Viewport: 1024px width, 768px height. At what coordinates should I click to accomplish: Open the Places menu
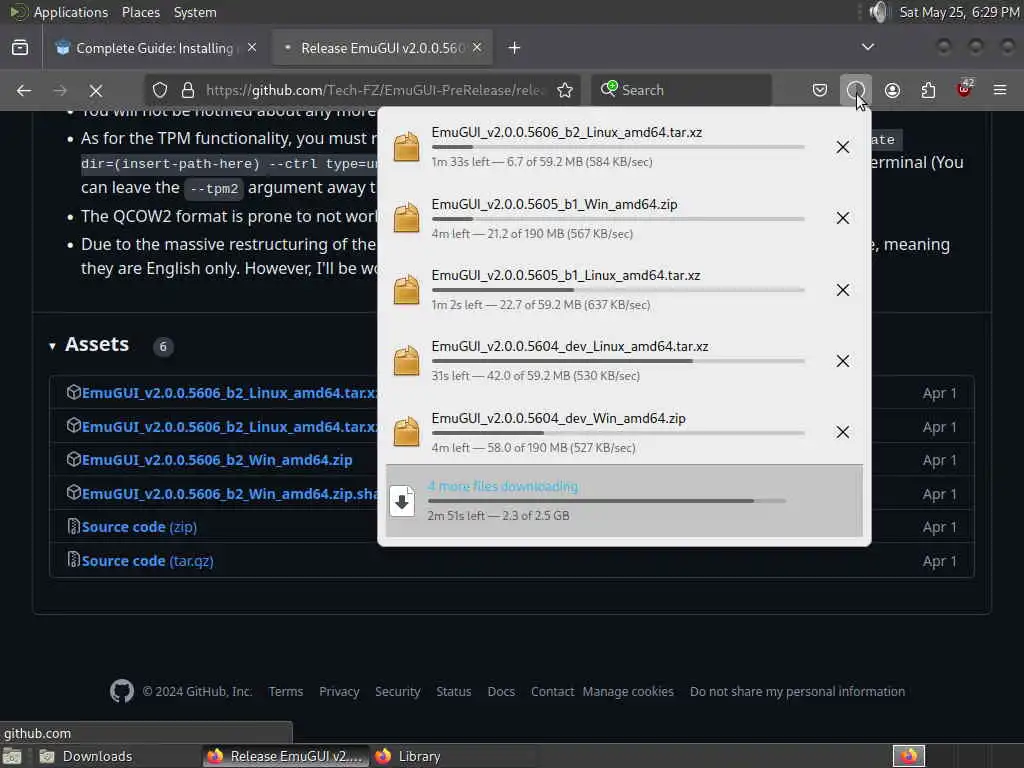click(x=141, y=12)
